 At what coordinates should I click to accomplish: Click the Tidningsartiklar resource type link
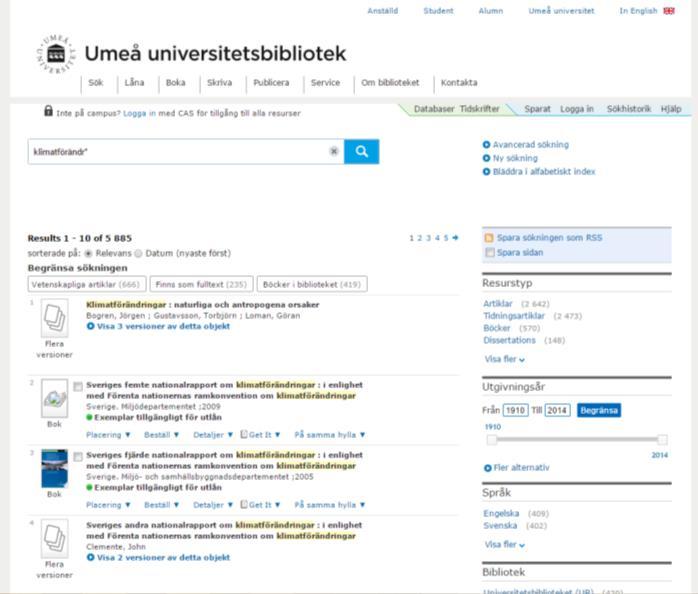point(514,316)
